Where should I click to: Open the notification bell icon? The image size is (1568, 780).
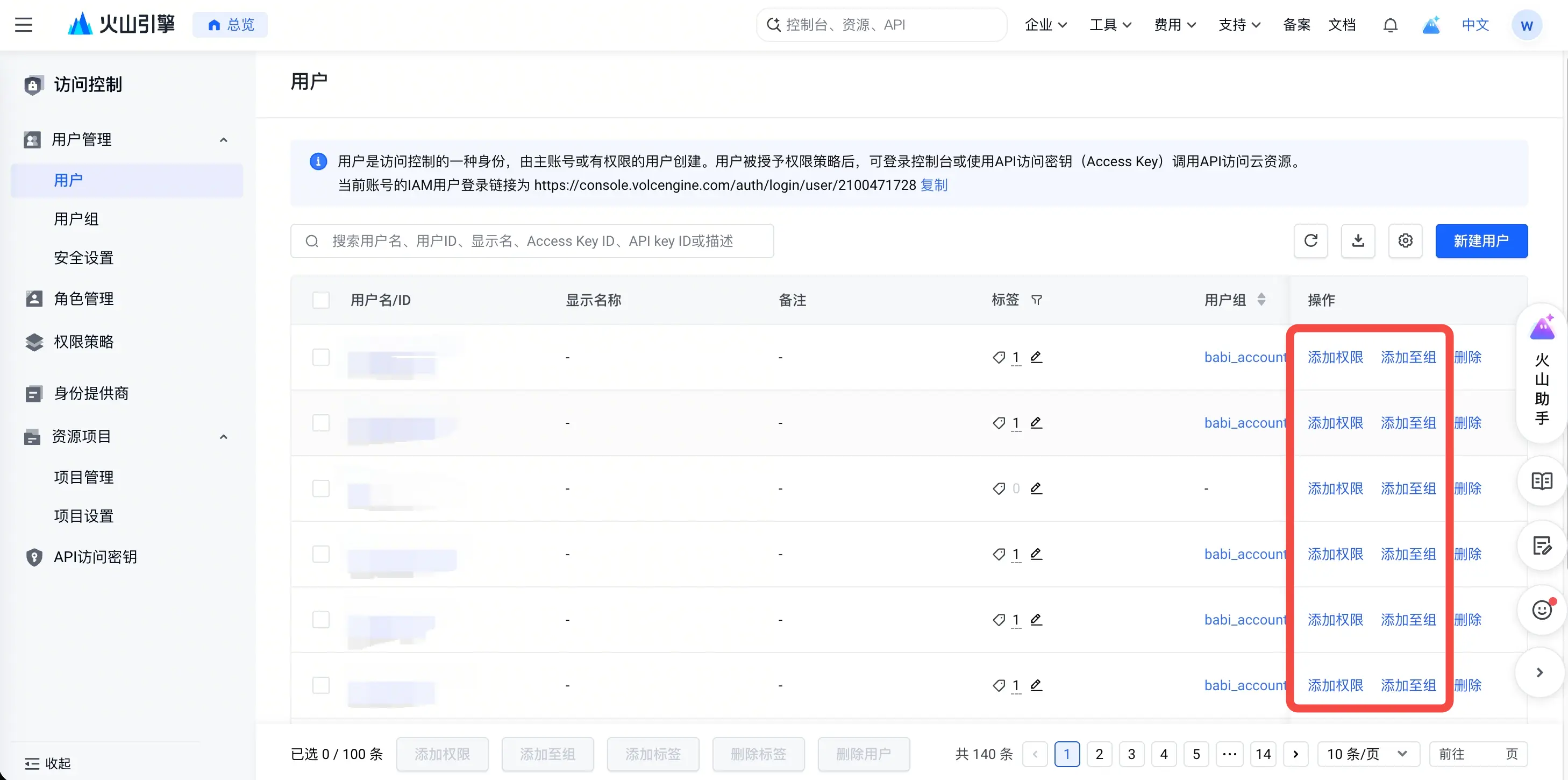point(1390,25)
